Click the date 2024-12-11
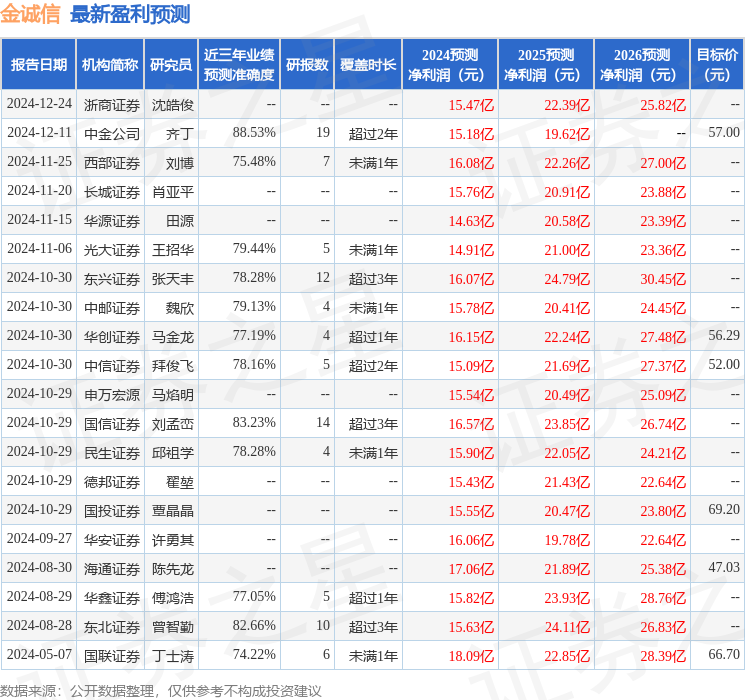The width and height of the screenshot is (745, 700). click(39, 132)
